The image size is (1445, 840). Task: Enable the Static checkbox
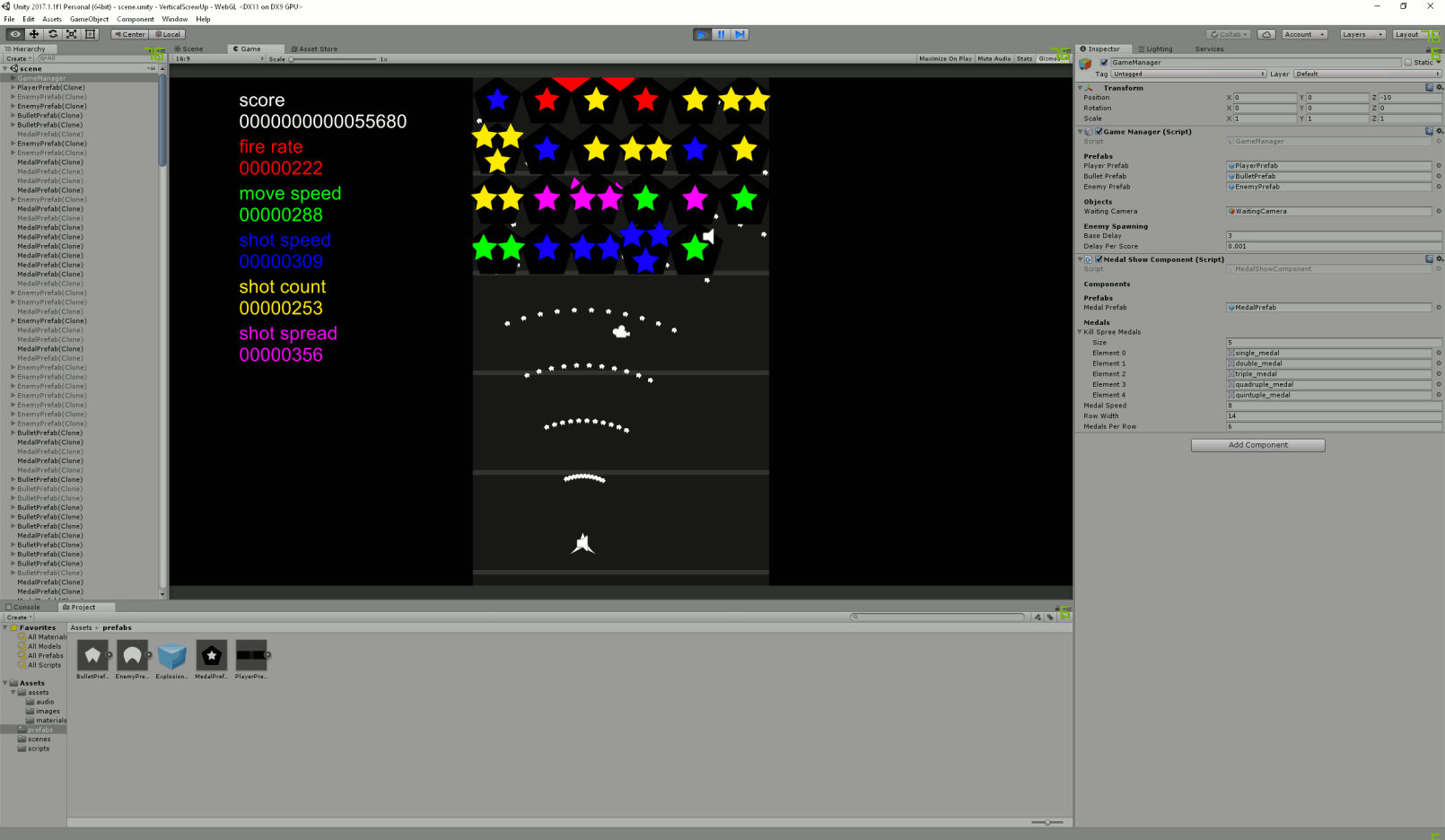(1408, 63)
